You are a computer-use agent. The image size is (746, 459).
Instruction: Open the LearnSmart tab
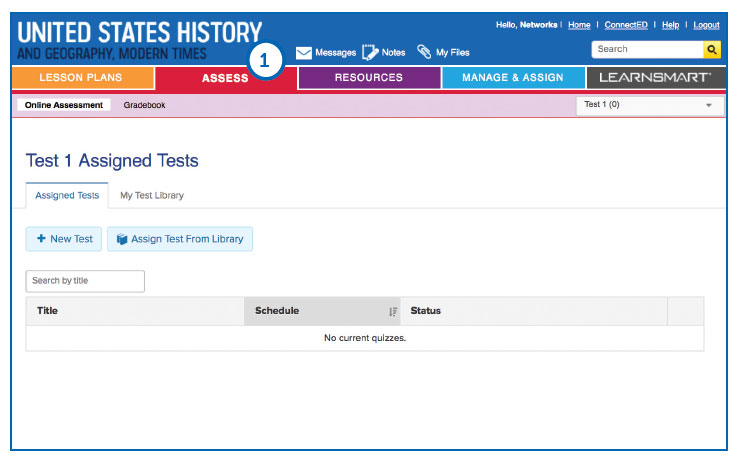[656, 78]
